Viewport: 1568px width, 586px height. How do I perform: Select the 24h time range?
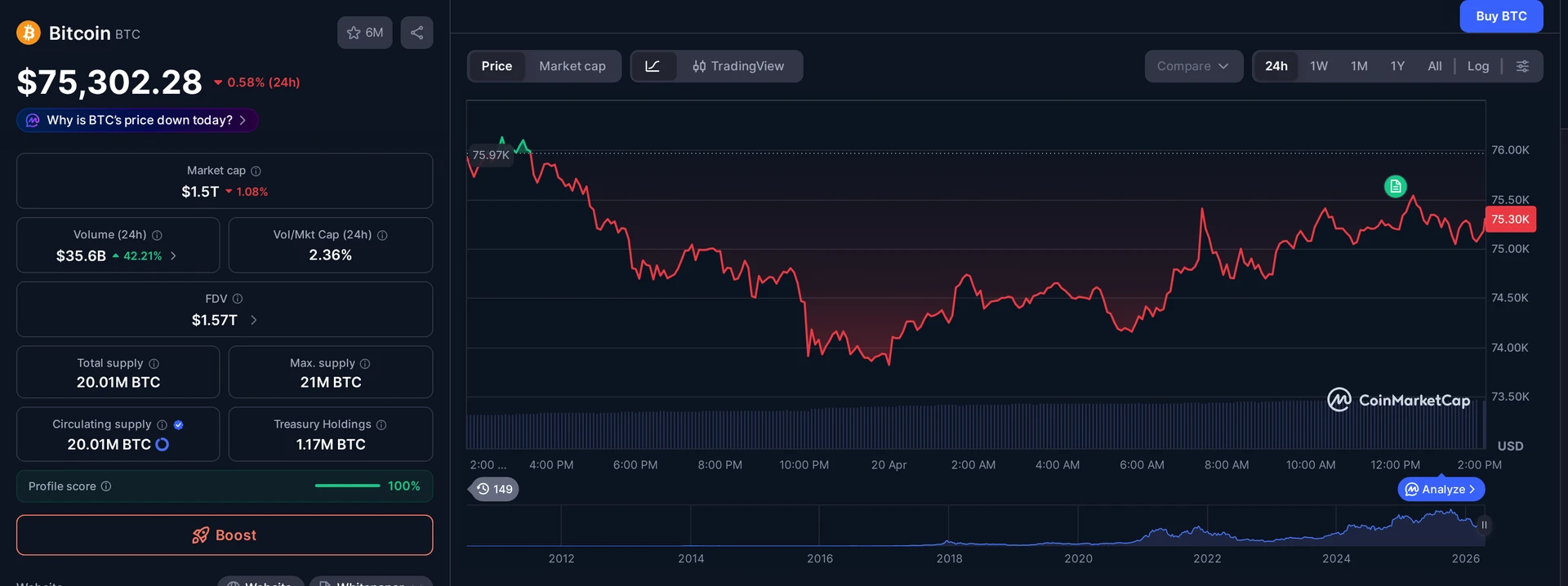(x=1276, y=66)
